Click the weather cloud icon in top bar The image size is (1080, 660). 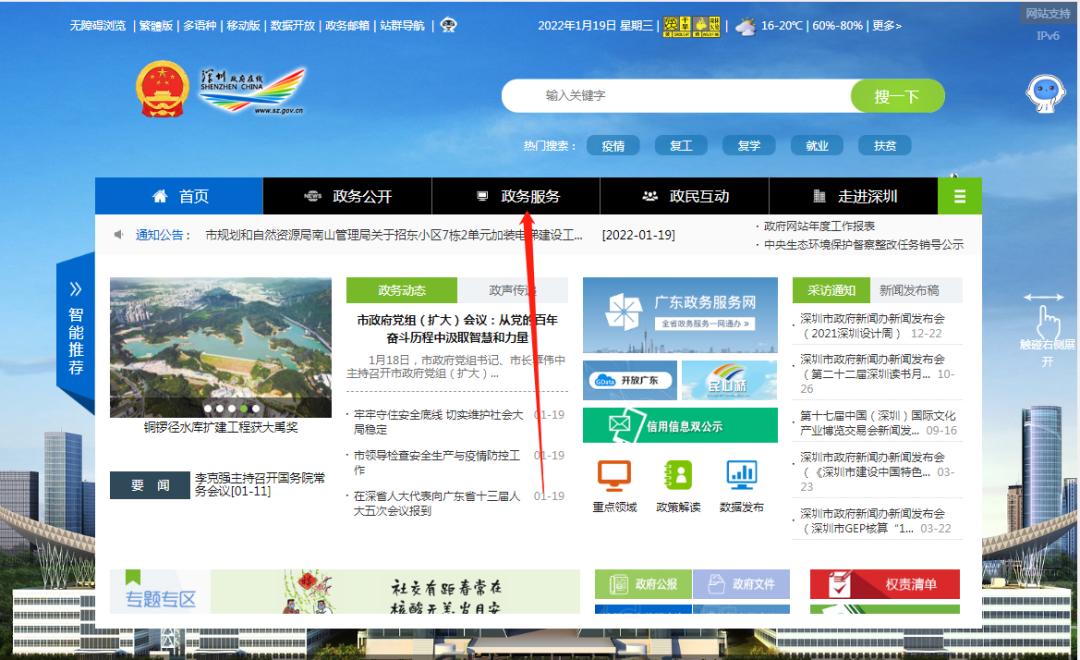pos(745,26)
